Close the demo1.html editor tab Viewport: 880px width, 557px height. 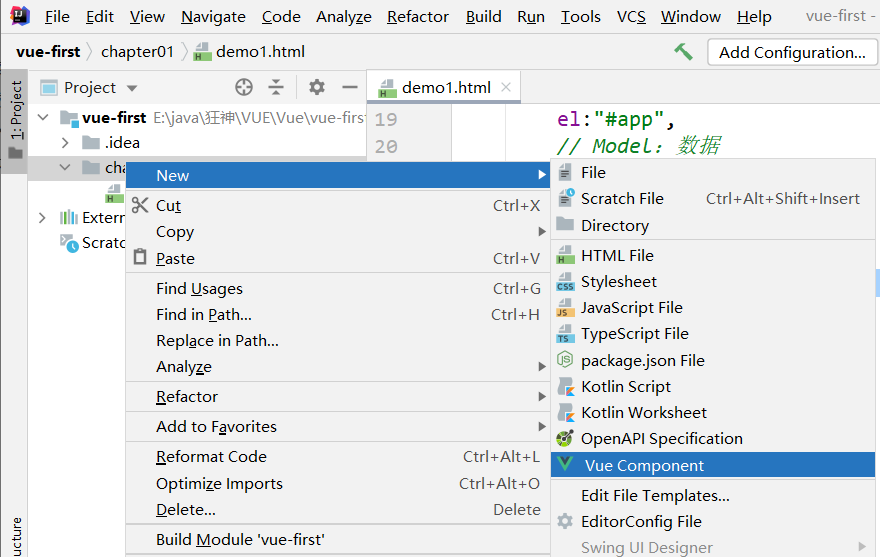(506, 87)
